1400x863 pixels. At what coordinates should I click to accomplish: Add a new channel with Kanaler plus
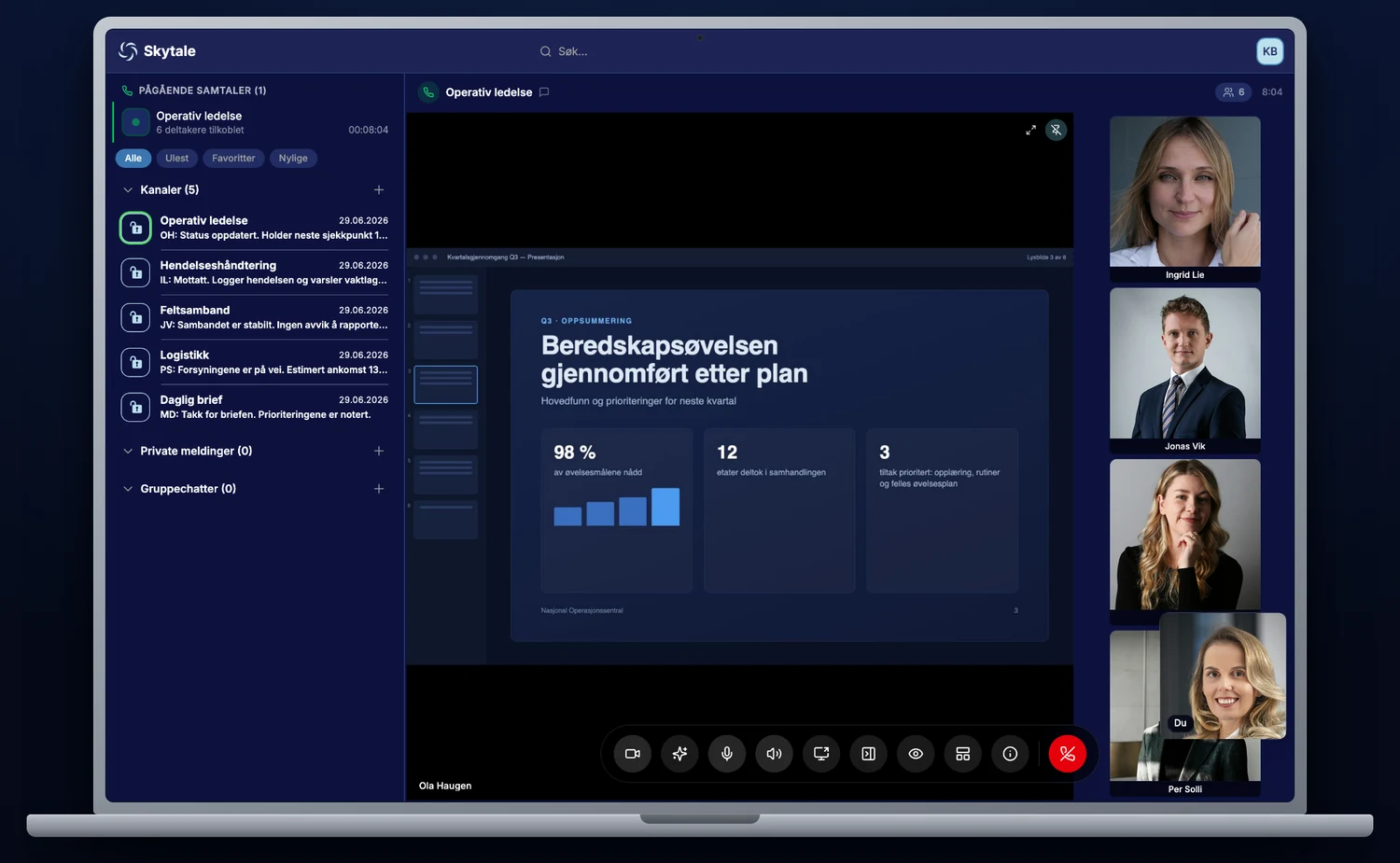[x=379, y=189]
